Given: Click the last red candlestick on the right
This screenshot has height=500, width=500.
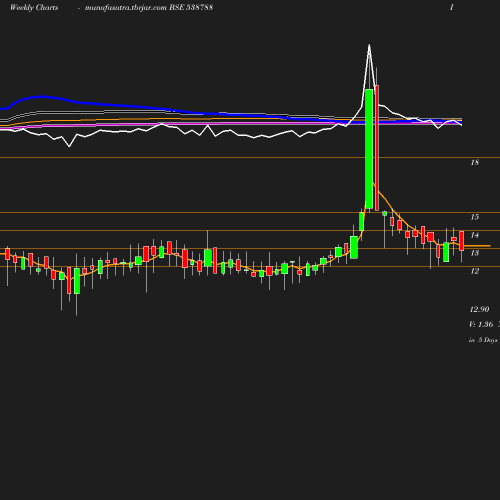Looking at the screenshot, I should pos(462,241).
